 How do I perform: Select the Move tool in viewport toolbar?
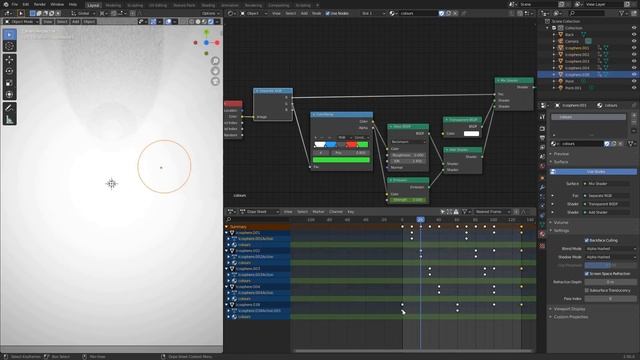point(9,60)
